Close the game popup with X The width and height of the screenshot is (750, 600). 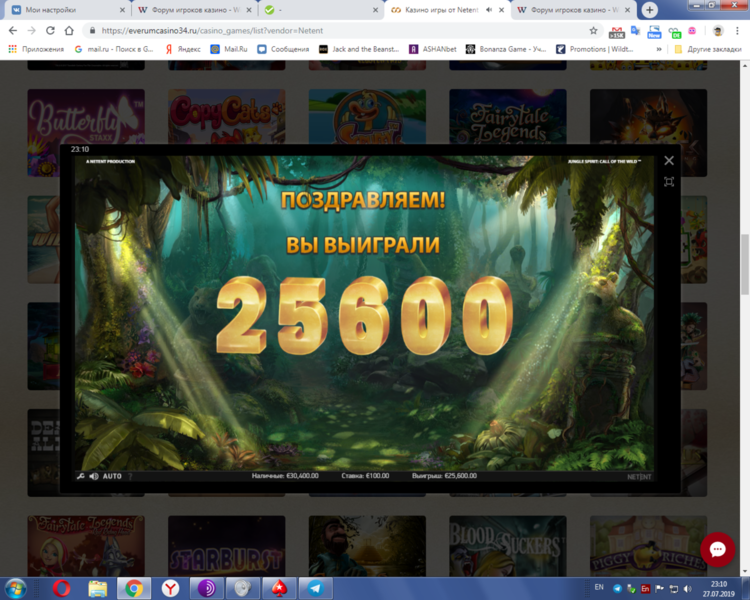[x=669, y=160]
